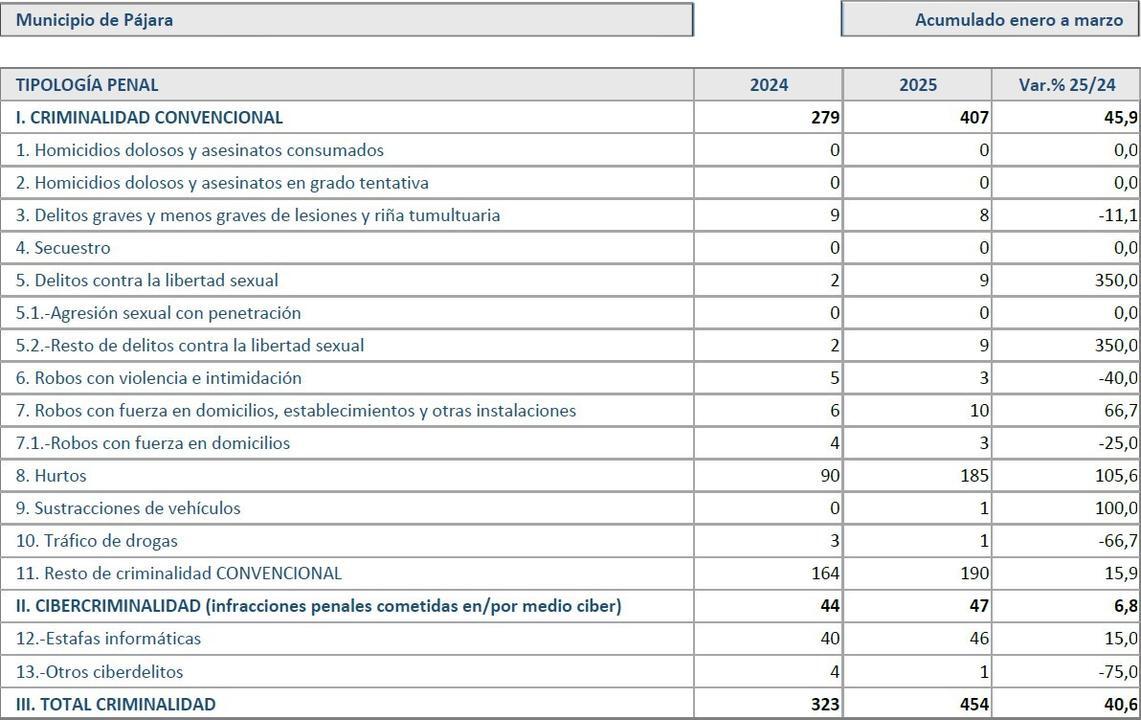This screenshot has height=720, width=1141.
Task: Click the '8. Hurtos' row label
Action: tap(51, 476)
